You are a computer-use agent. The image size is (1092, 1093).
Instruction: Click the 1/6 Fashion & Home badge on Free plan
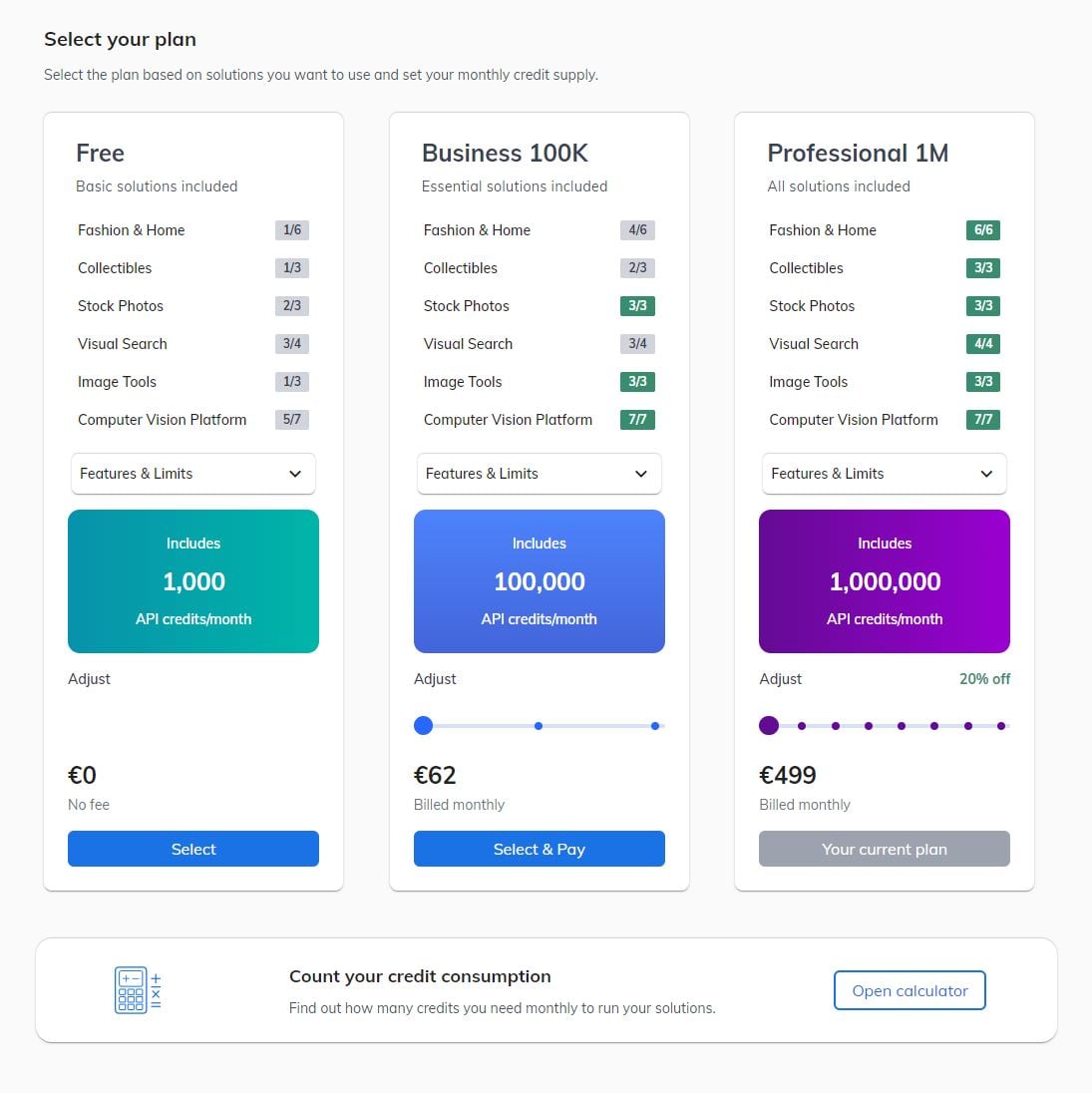[292, 229]
